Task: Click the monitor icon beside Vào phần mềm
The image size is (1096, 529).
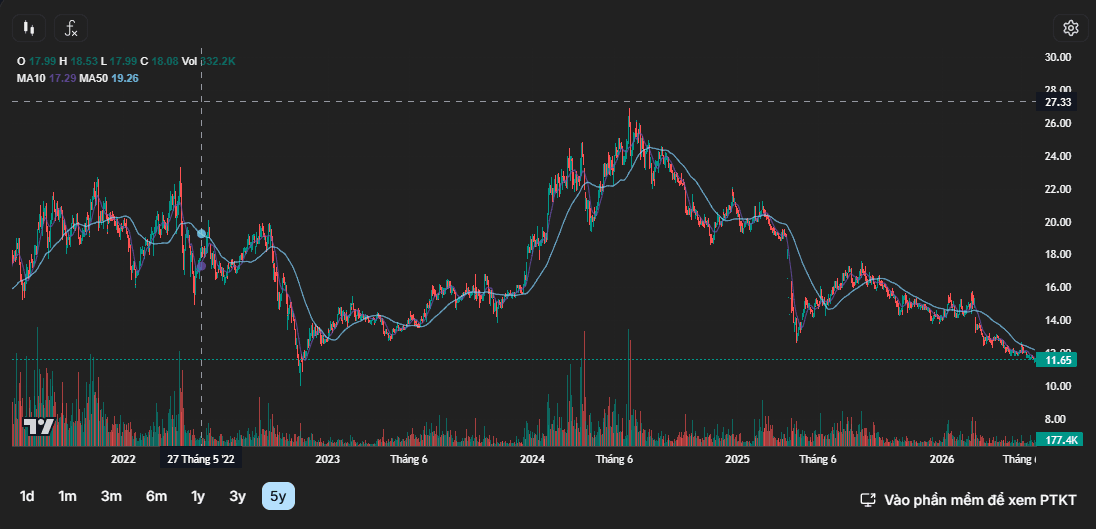Action: 867,500
